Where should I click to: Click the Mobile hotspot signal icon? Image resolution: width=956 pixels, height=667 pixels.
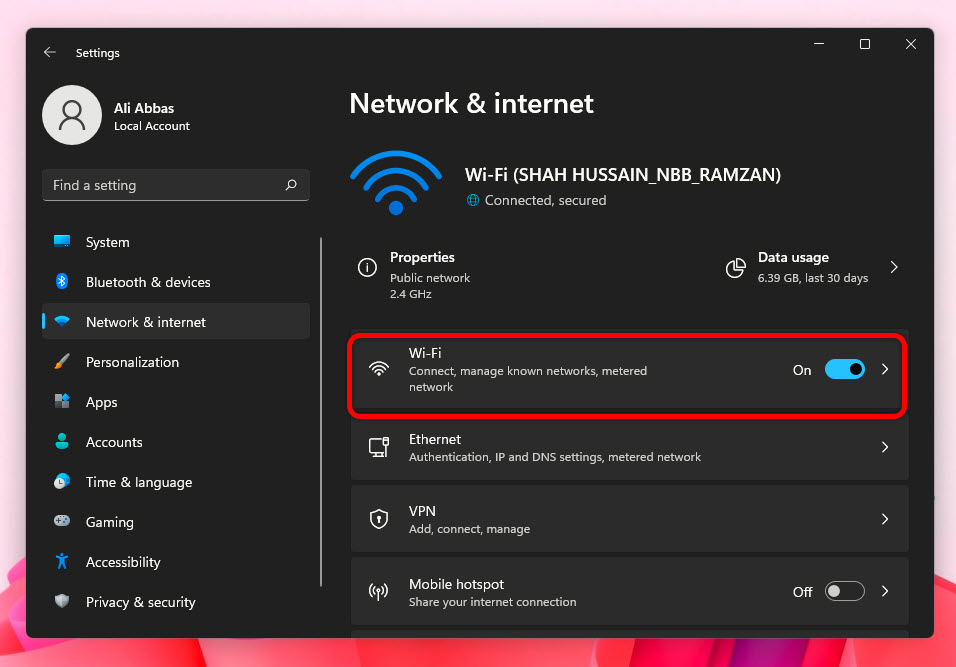(x=379, y=592)
